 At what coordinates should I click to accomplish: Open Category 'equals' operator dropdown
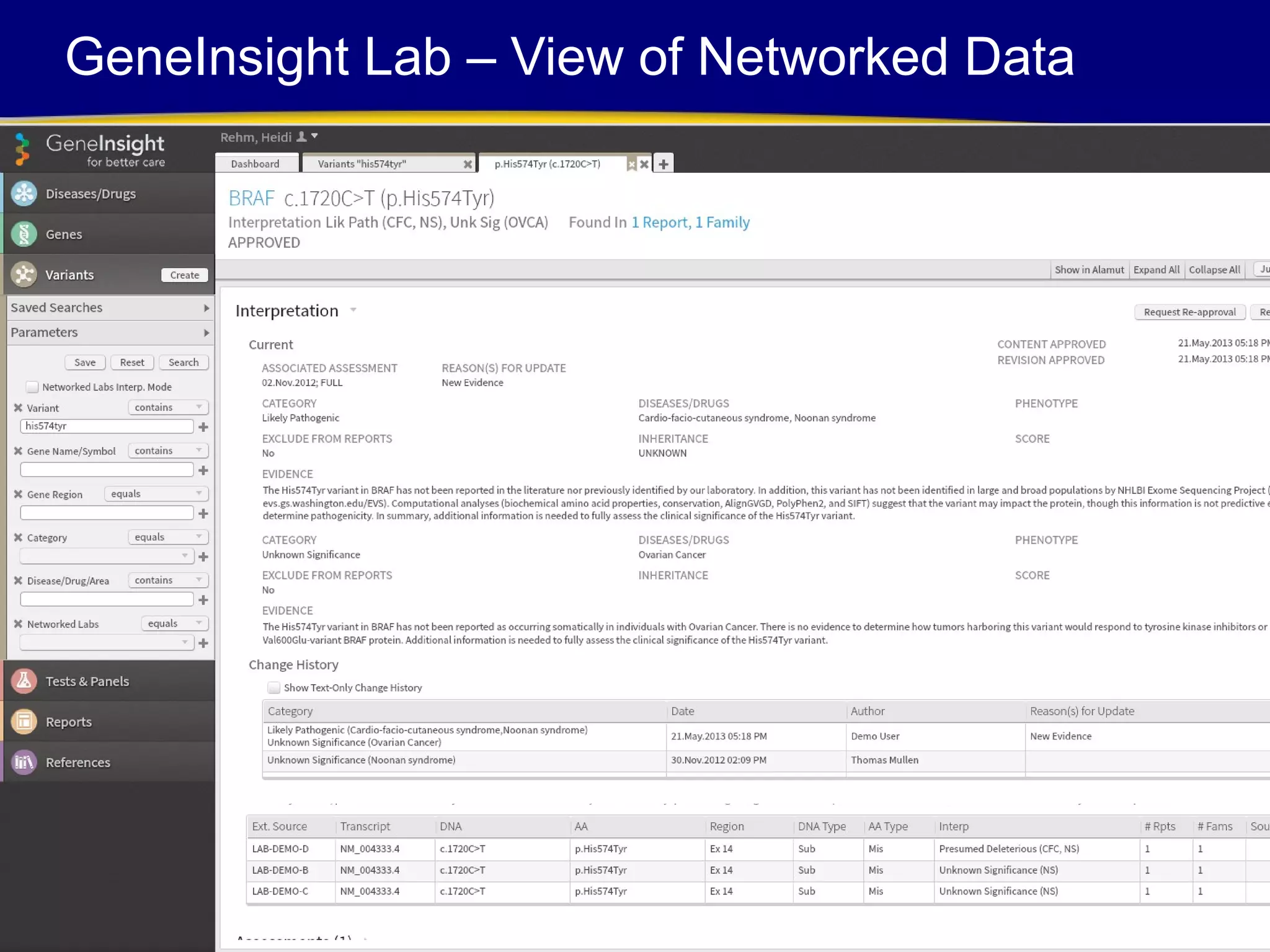coord(168,537)
